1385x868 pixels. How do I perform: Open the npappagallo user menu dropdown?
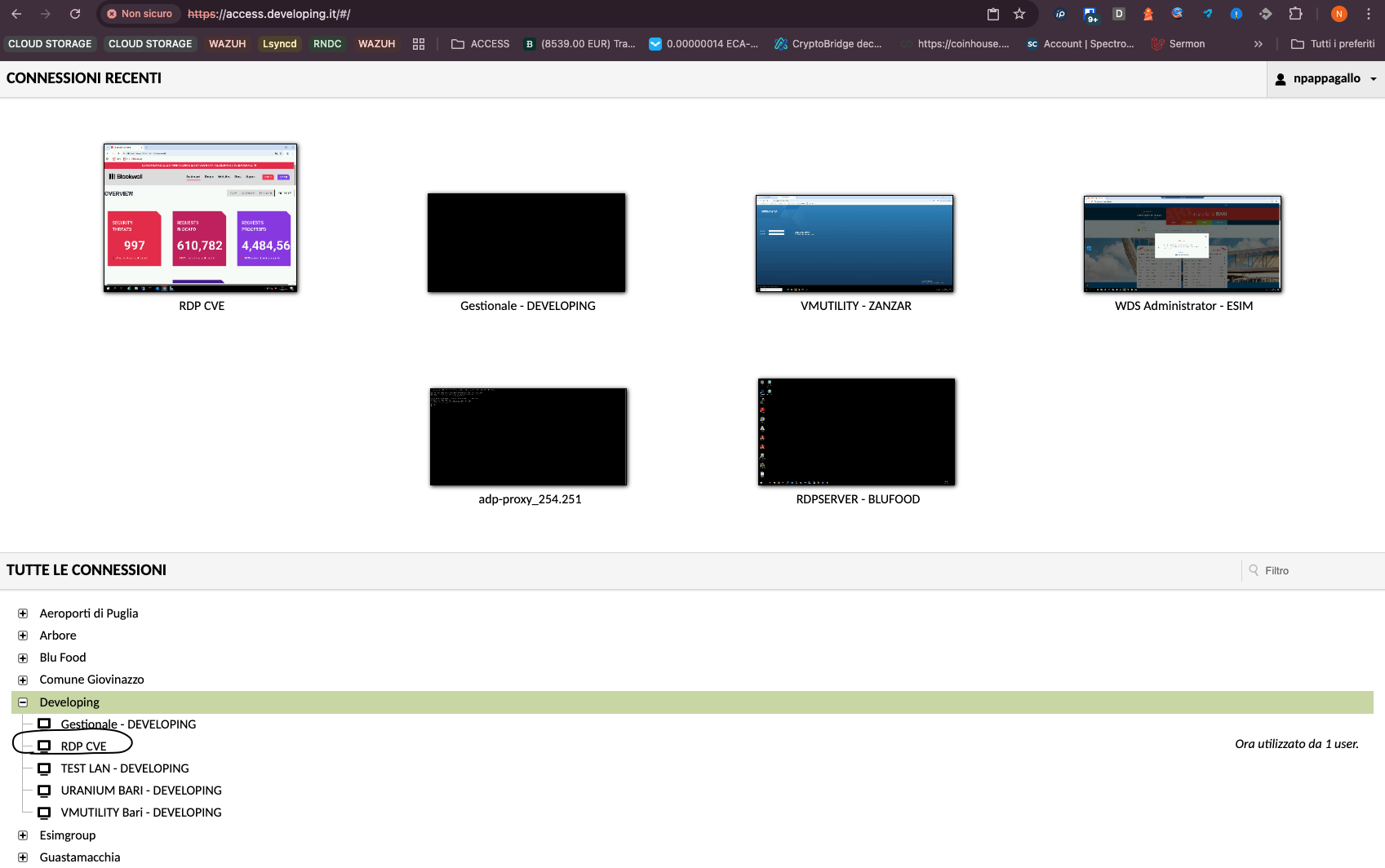click(x=1326, y=78)
